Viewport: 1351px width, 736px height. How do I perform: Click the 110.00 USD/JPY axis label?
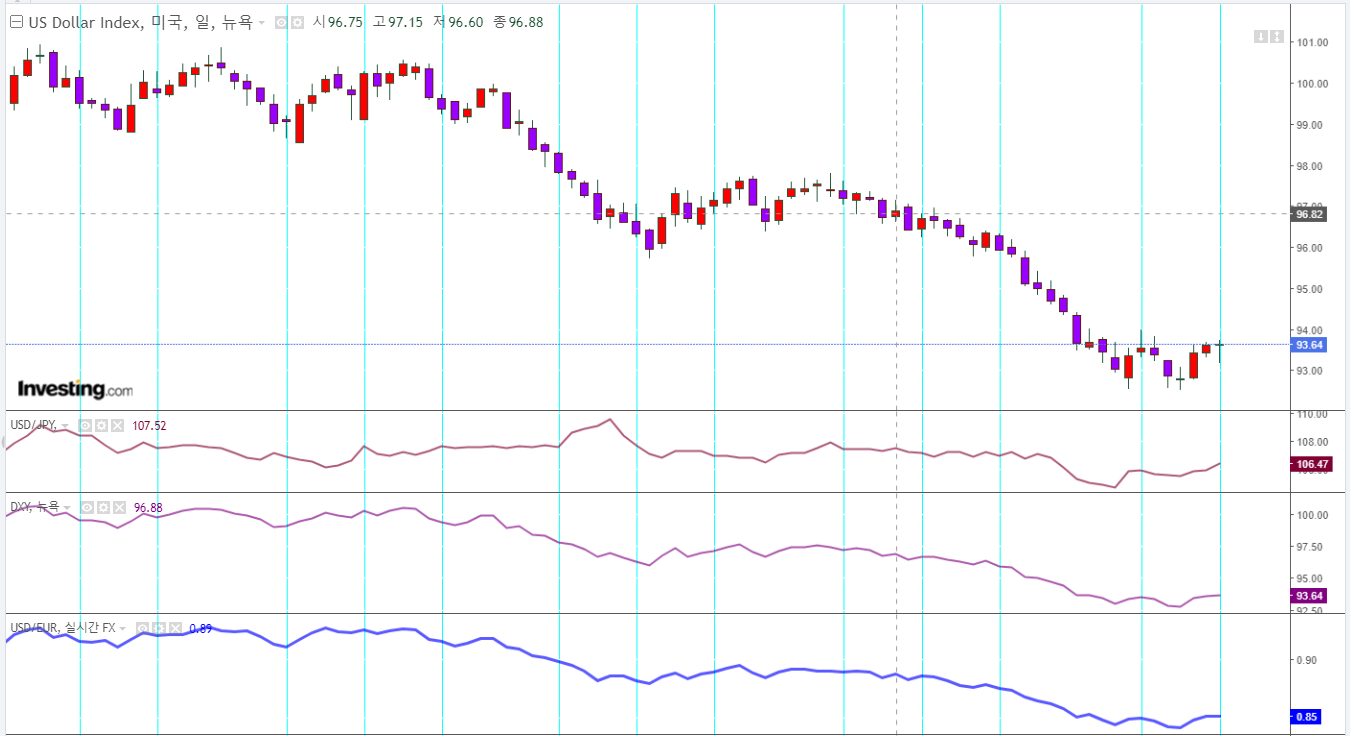(1312, 414)
